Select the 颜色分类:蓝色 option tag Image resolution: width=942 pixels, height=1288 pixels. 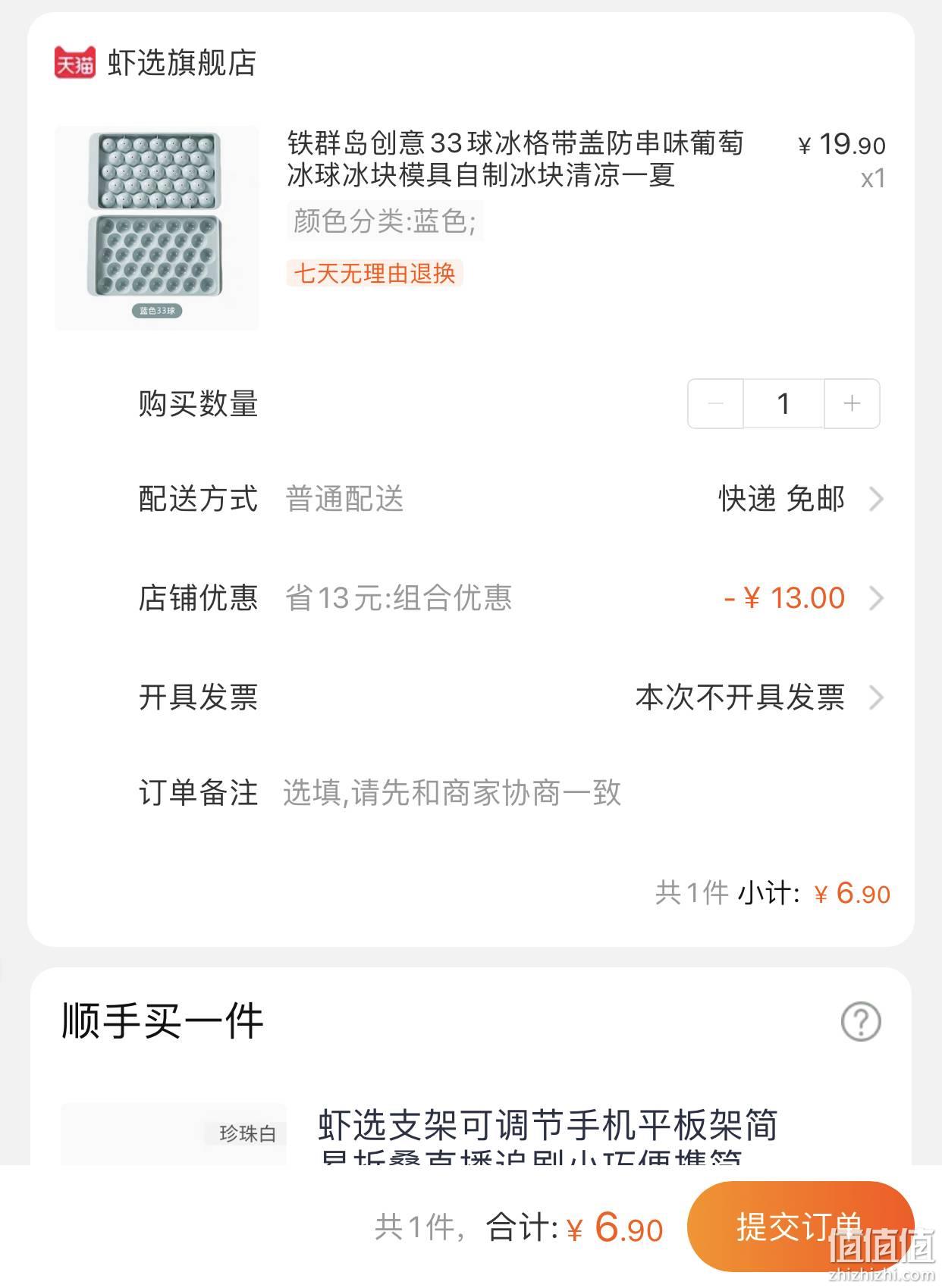coord(385,221)
